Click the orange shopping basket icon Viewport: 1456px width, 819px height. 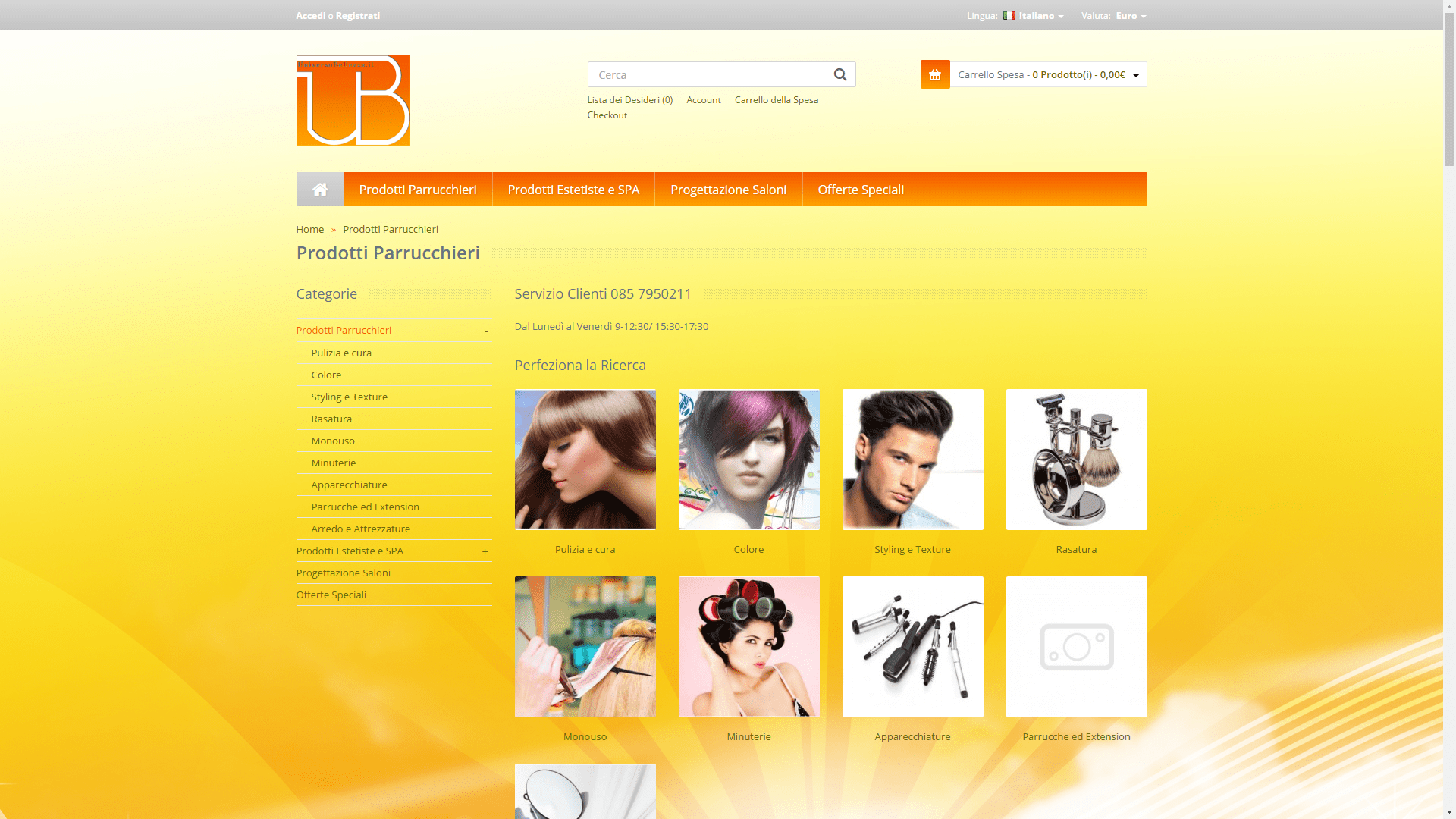(934, 74)
